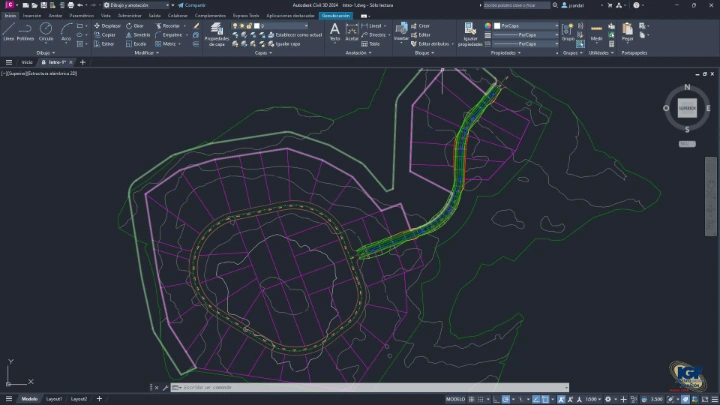
Task: Toggle ortho mode in status bar
Action: (496, 399)
